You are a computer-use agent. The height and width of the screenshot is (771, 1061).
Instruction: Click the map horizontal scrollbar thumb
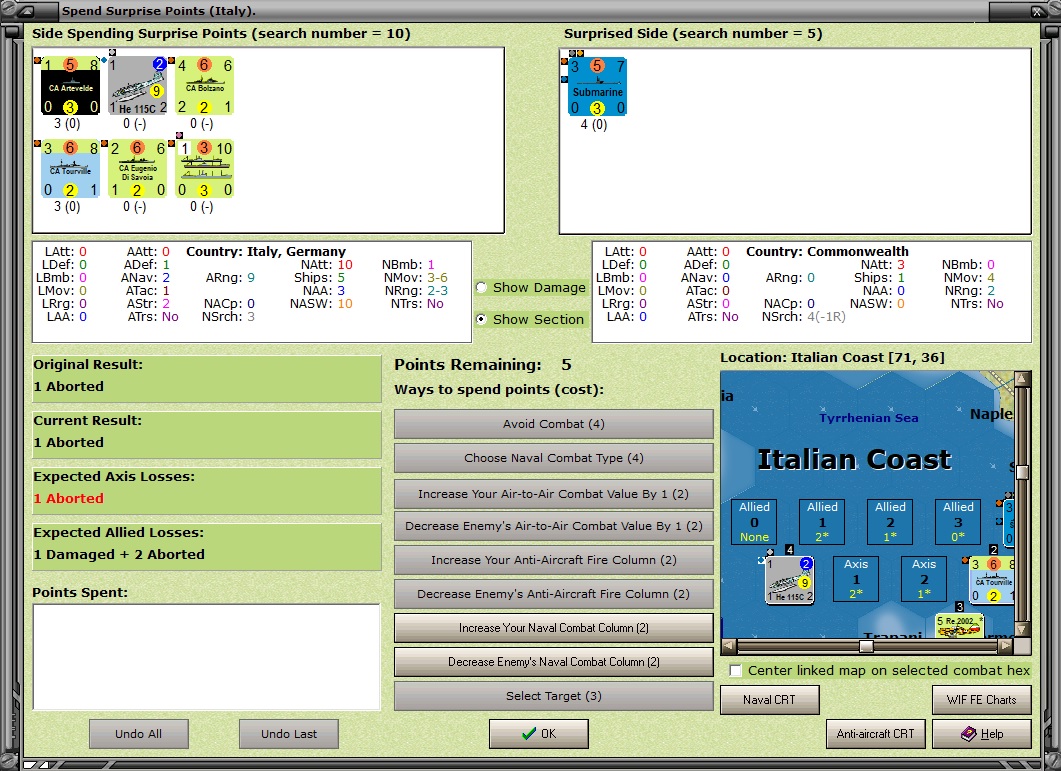[x=866, y=646]
